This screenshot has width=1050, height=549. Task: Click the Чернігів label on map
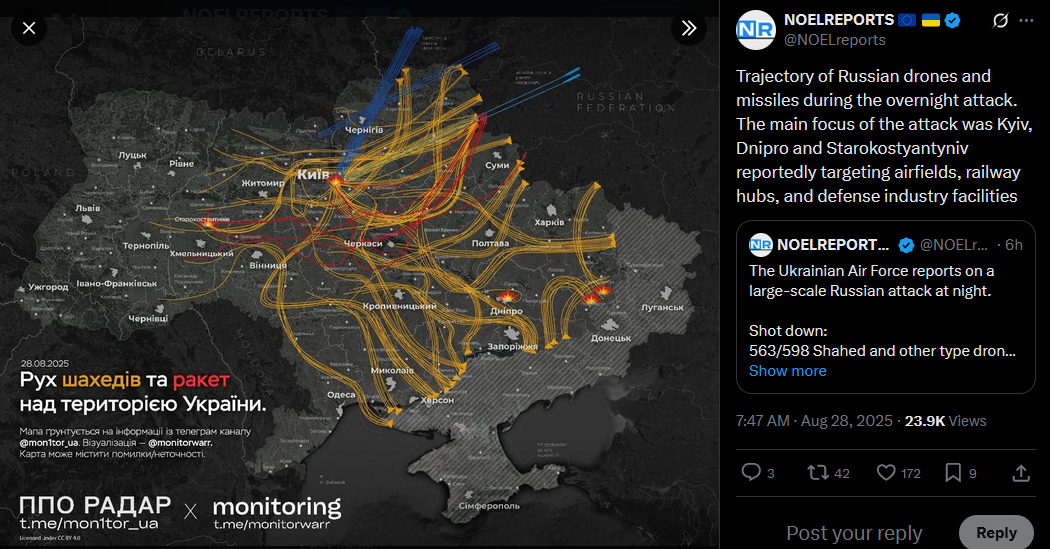click(364, 130)
